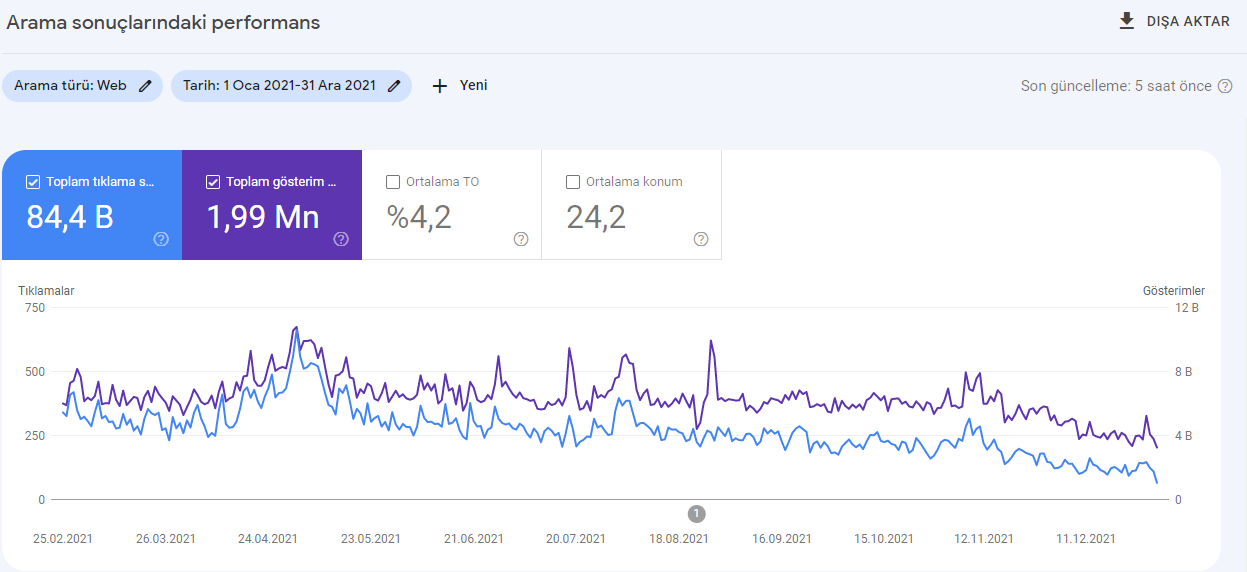Screen dimensions: 1247x572
Task: Open the Arama türü: Web filter chip
Action: click(82, 86)
